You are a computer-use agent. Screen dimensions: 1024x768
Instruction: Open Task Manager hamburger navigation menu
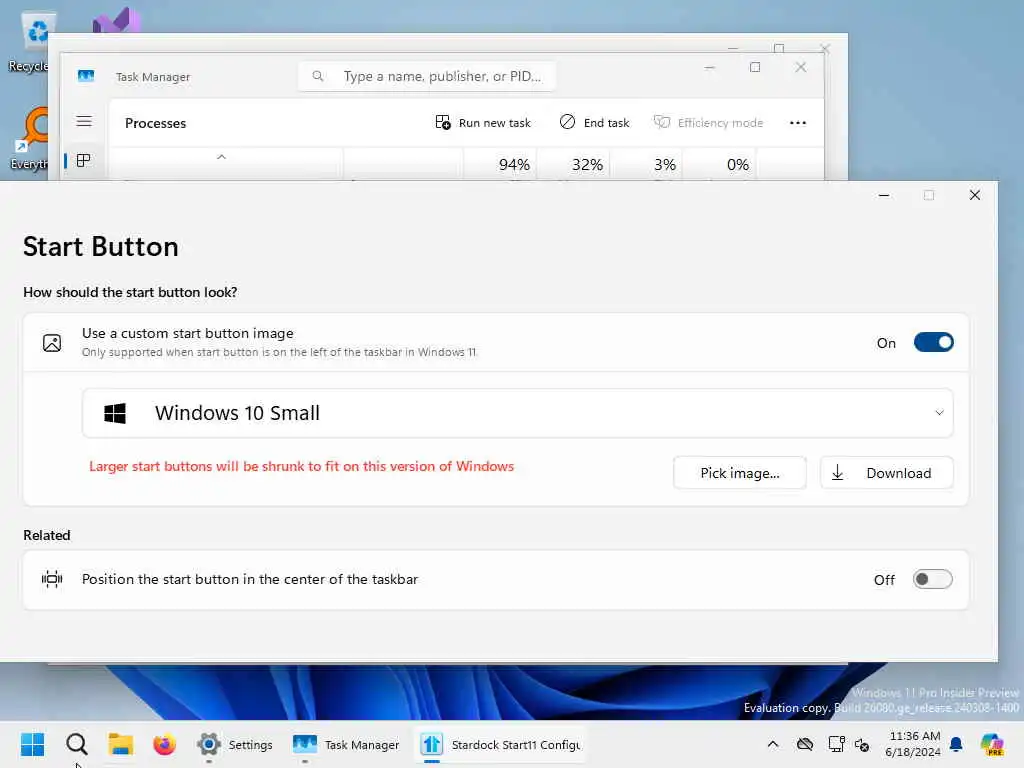pos(84,121)
